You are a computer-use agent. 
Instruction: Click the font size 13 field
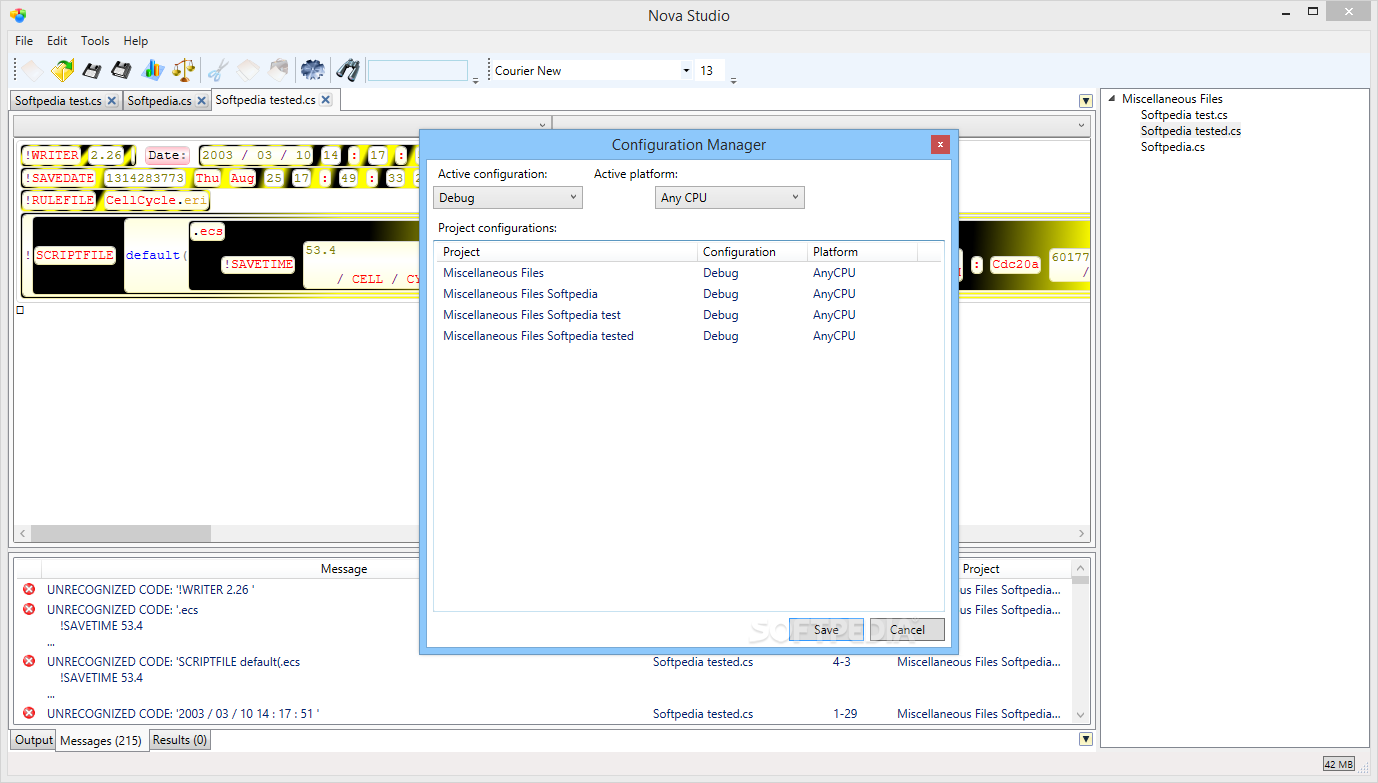(x=710, y=71)
